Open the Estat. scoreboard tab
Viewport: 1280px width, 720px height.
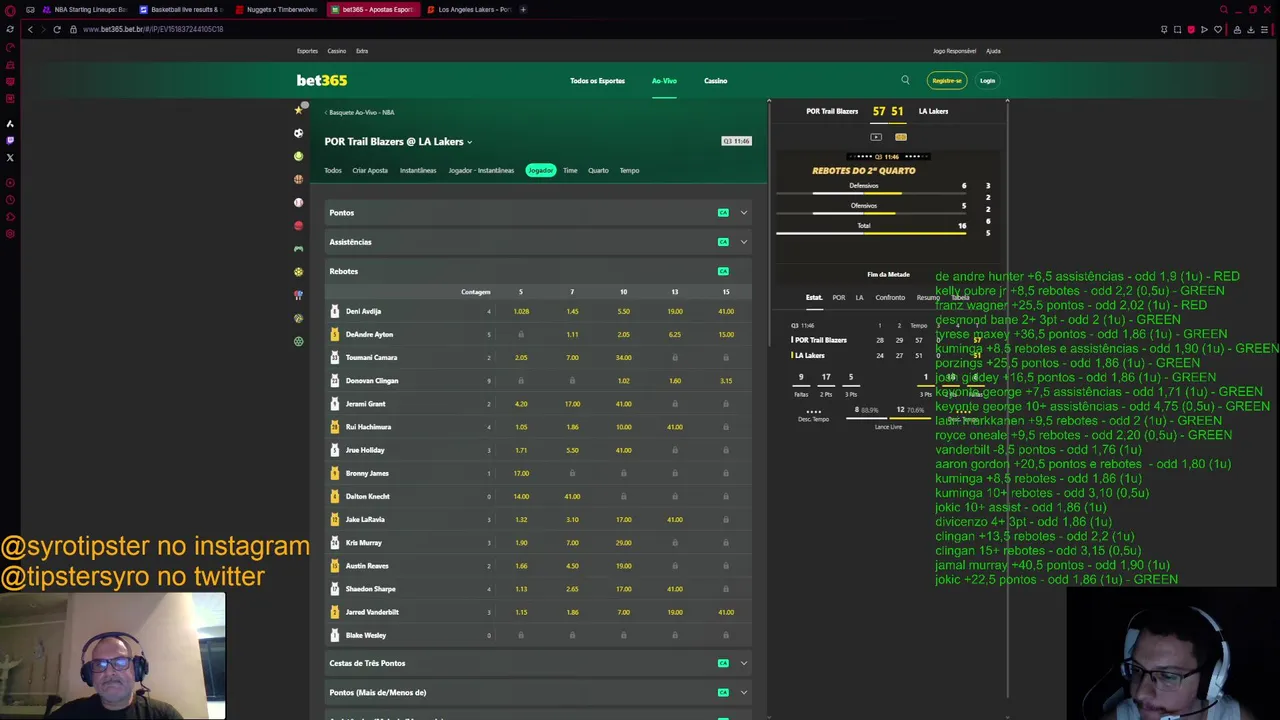pos(814,297)
